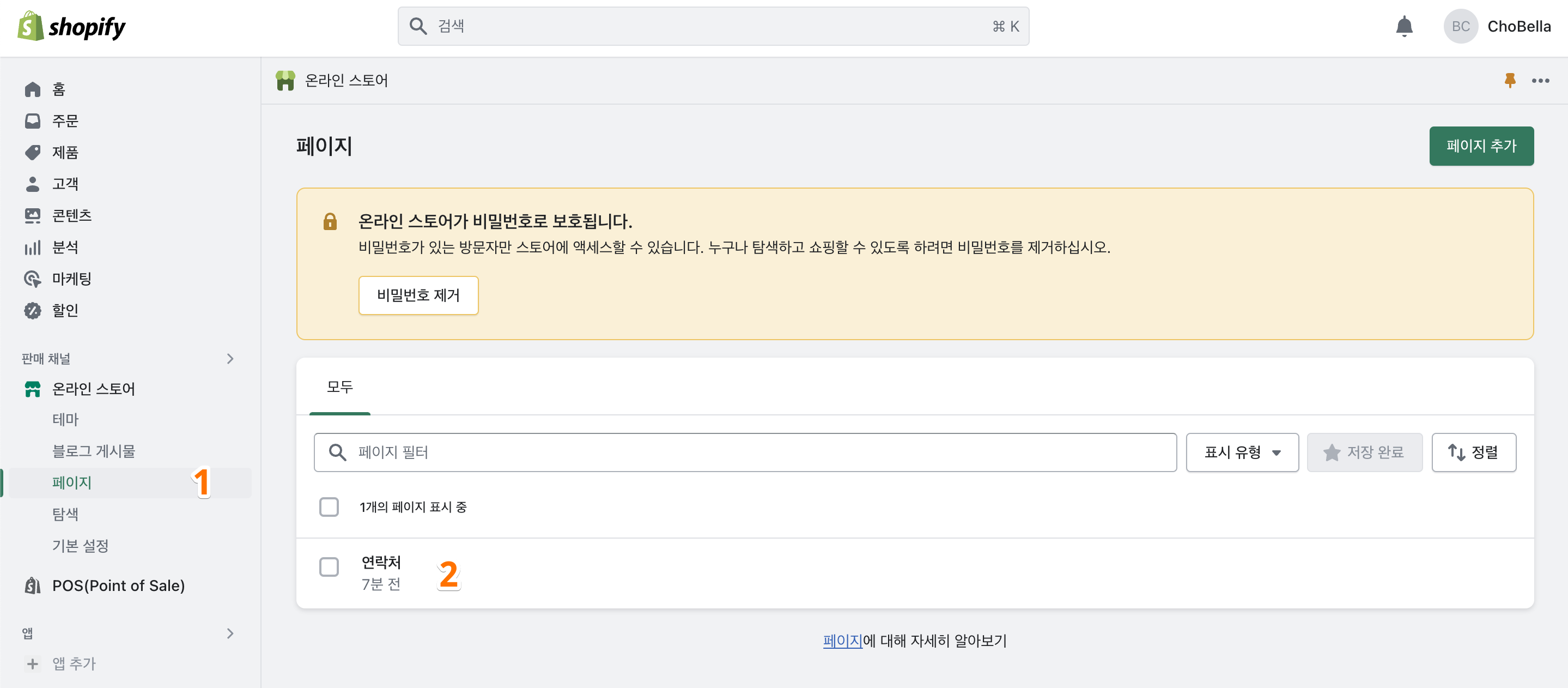Viewport: 1568px width, 688px height.
Task: Select the 모두 tab
Action: point(339,387)
